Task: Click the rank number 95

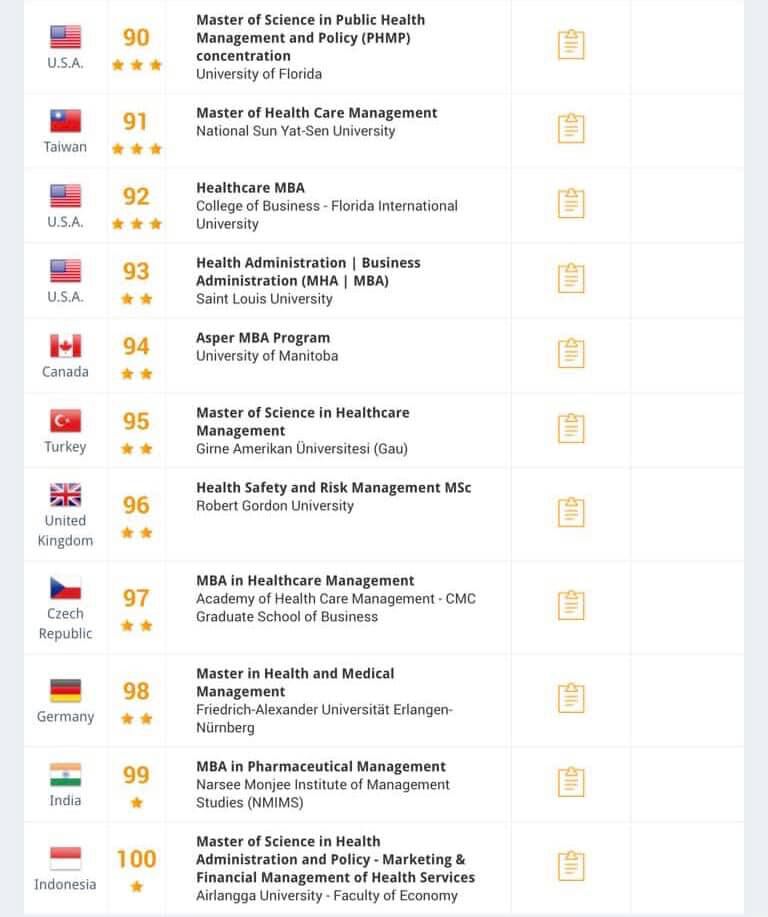Action: 136,421
